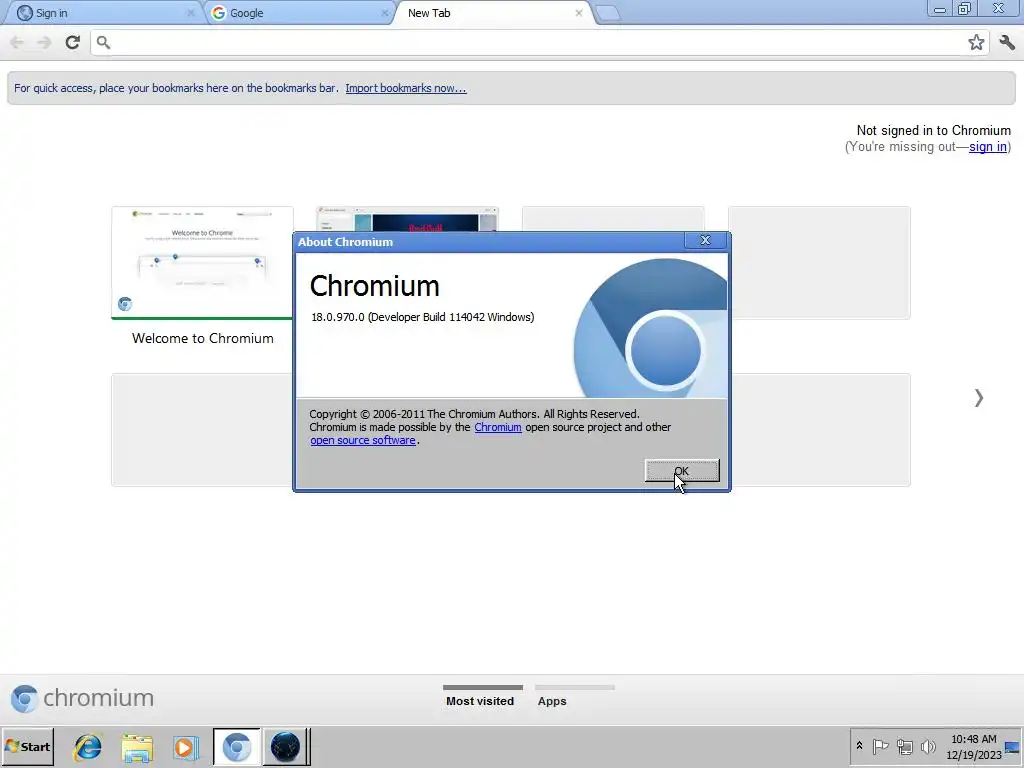Viewport: 1024px width, 768px height.
Task: Click the dark globe taskbar button
Action: tap(286, 747)
